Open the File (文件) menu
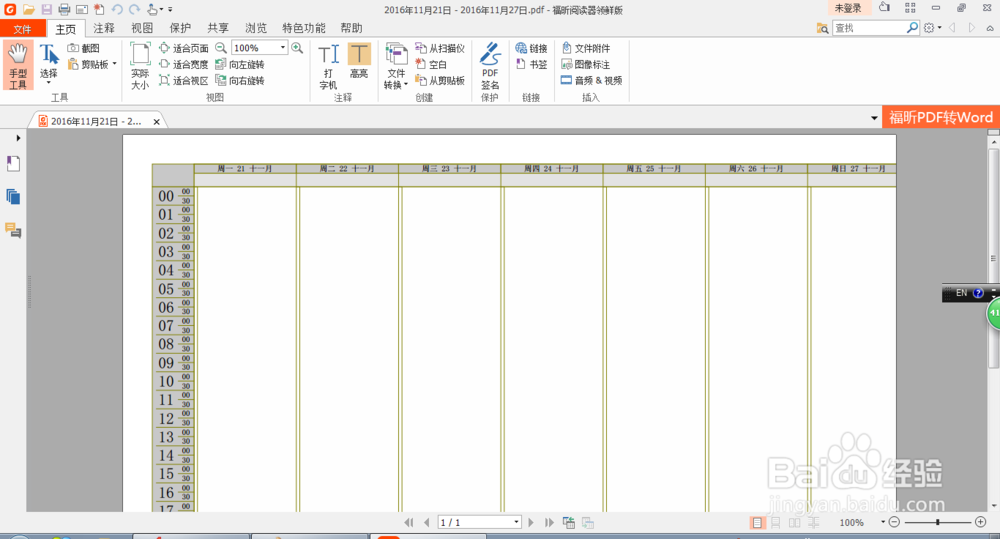The height and width of the screenshot is (539, 1000). coord(22,29)
